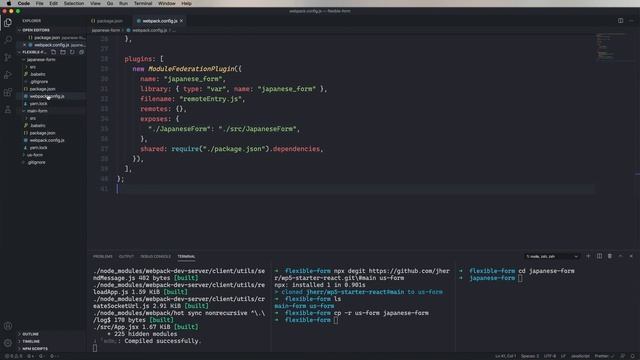
Task: Collapse the japanese-form folder
Action: coord(51,60)
